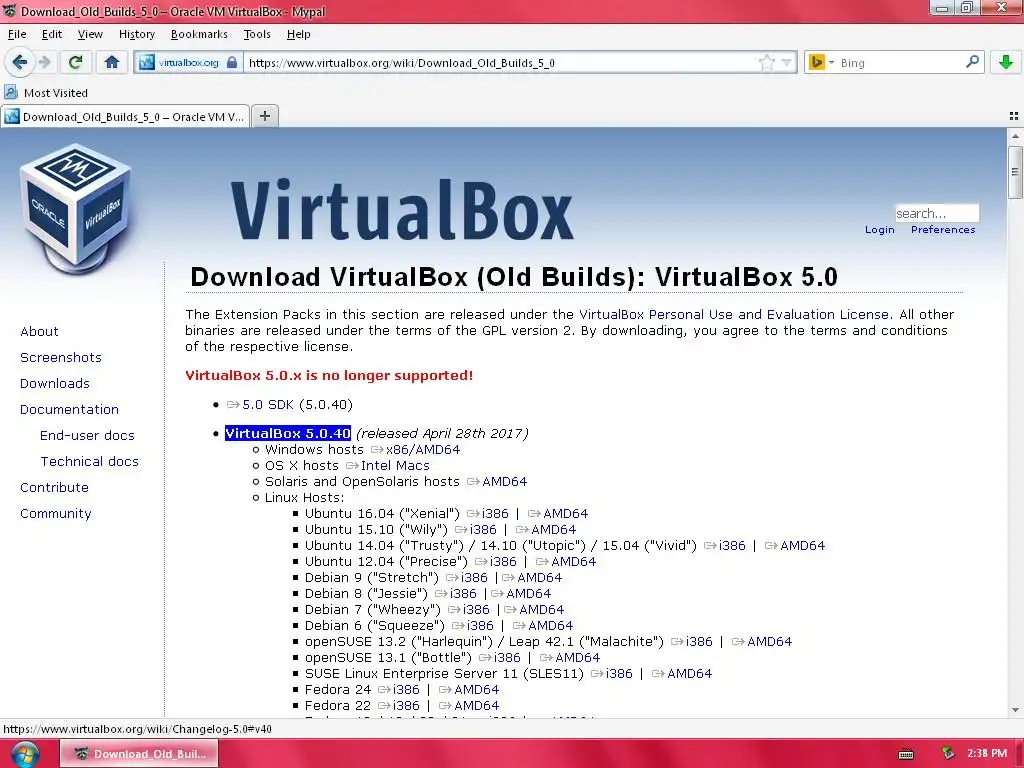Select the Download_Old_Buil... taskbar button
Image resolution: width=1024 pixels, height=768 pixels.
(x=139, y=754)
